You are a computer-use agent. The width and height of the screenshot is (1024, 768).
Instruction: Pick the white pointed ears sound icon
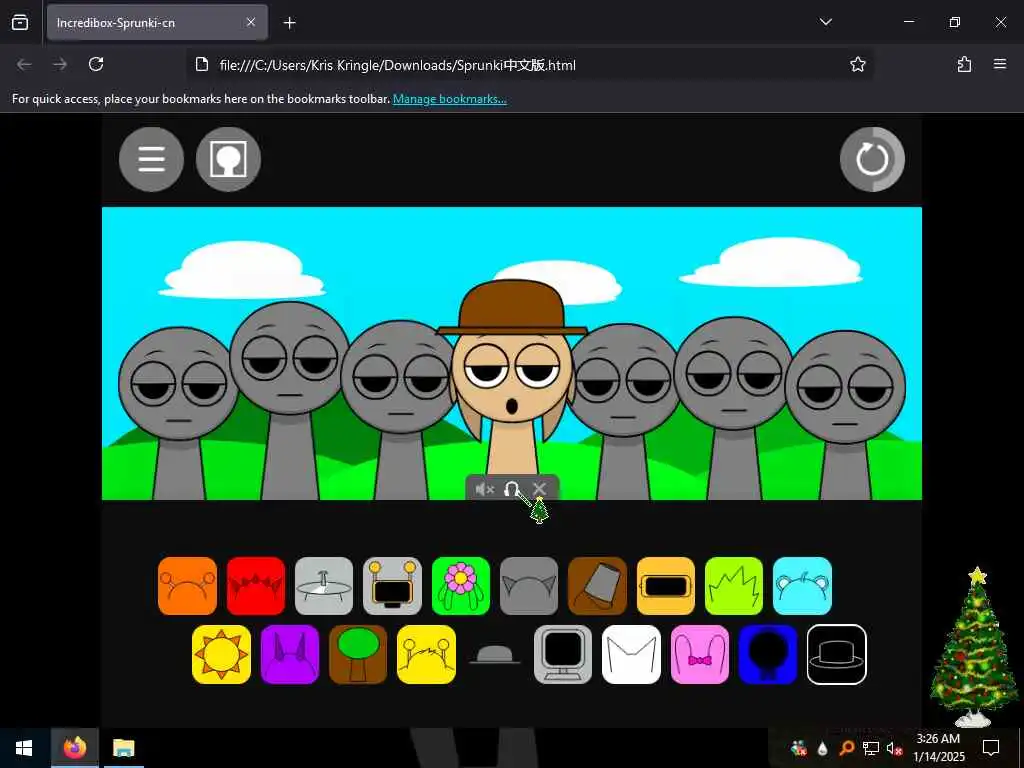[x=632, y=654]
